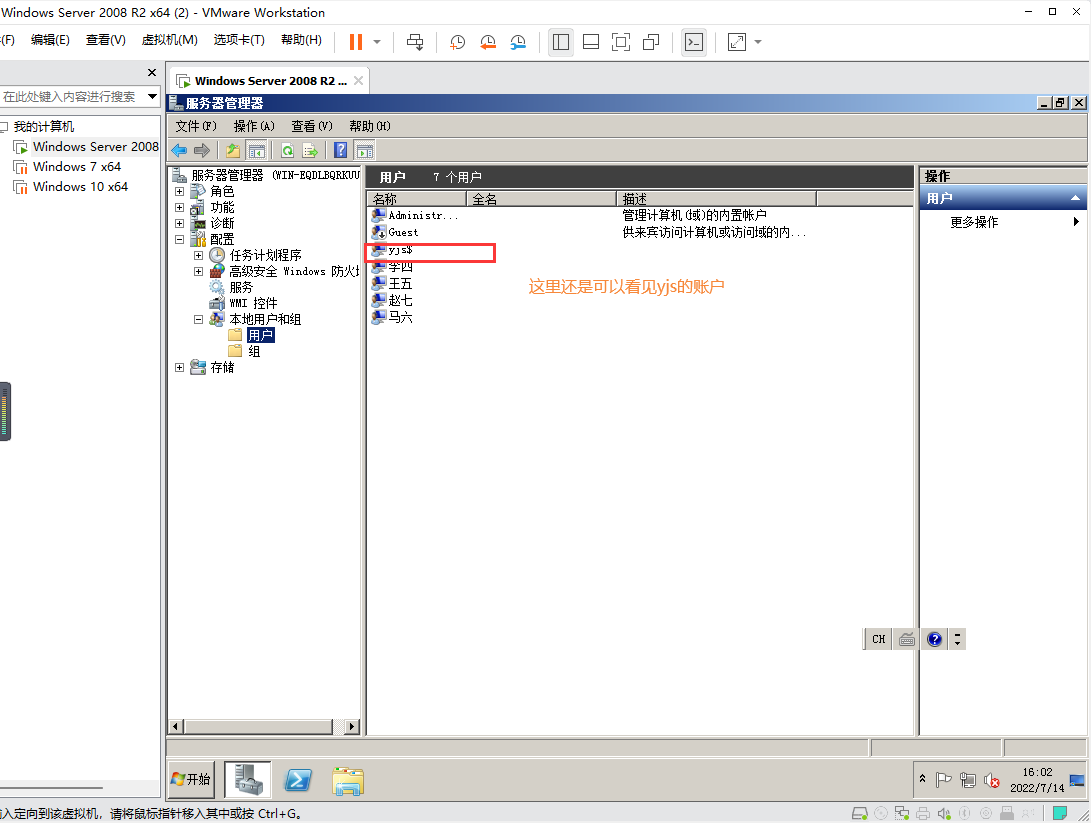The width and height of the screenshot is (1091, 823).
Task: Switch to Unity mode icon
Action: click(x=651, y=42)
